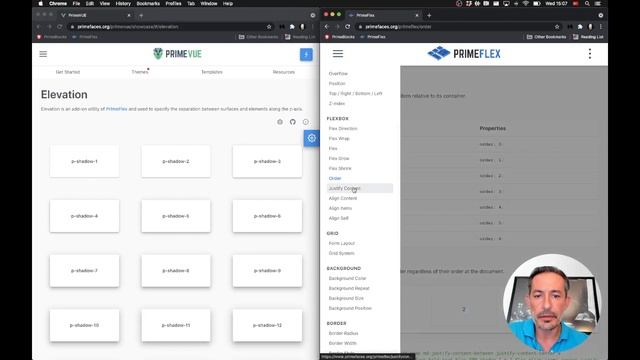Open Align Content sidebar item
Viewport: 640px width, 360px height.
coord(343,198)
